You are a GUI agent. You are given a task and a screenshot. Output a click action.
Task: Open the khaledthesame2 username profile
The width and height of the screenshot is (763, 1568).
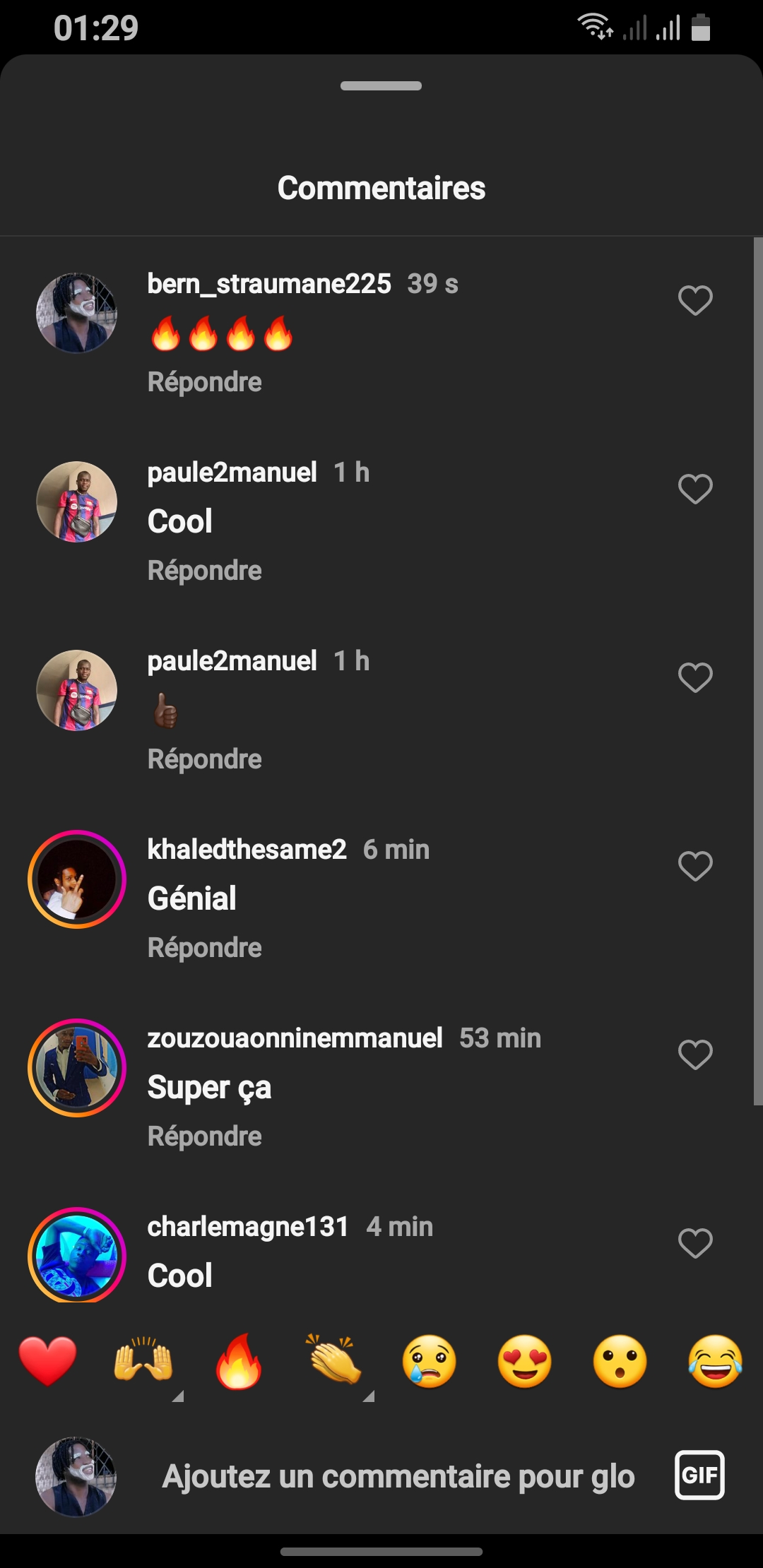click(247, 850)
